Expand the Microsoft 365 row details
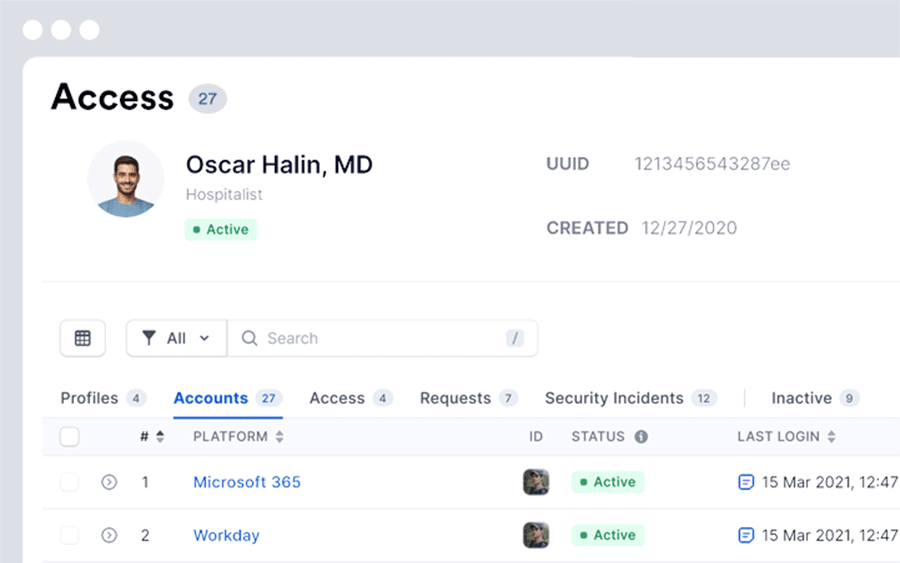 point(109,482)
